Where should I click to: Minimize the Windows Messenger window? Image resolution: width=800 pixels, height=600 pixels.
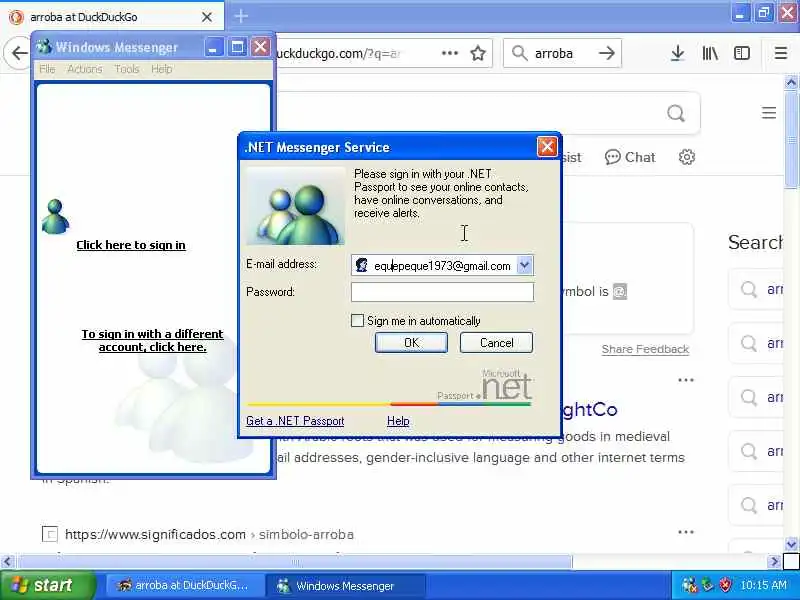(214, 47)
